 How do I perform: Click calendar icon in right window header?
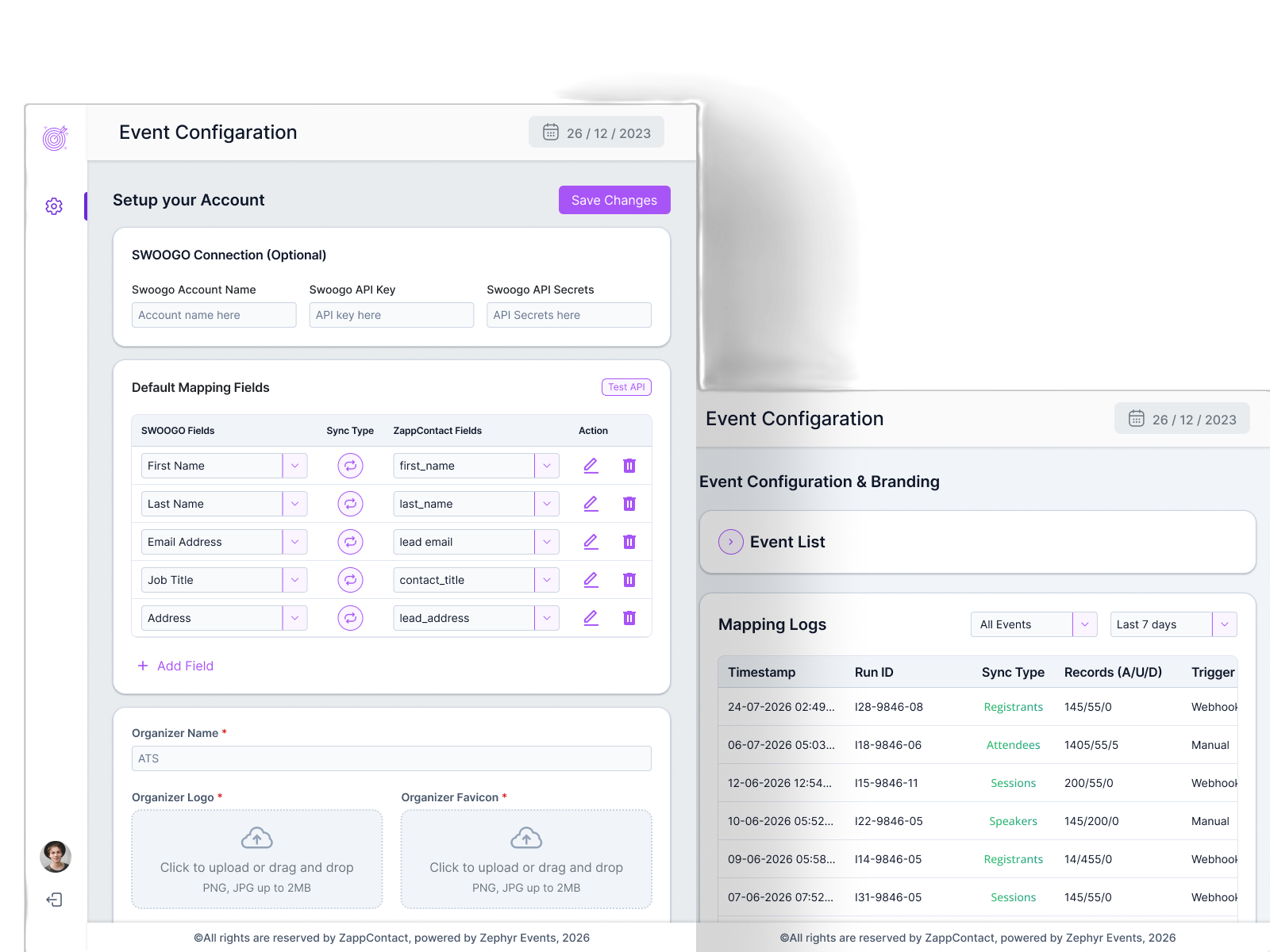coord(1137,418)
